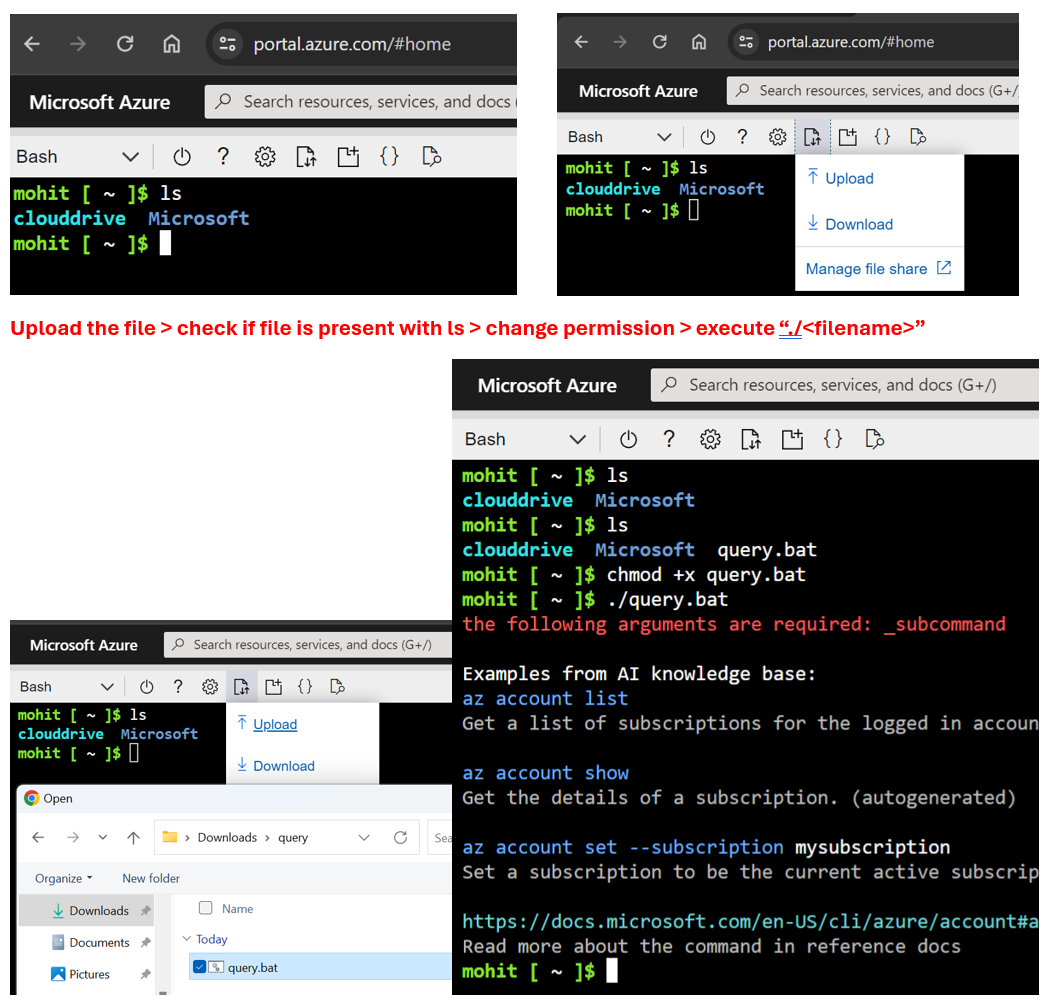Image resolution: width=1048 pixels, height=1005 pixels.
Task: Click New folder button in Open dialog
Action: click(151, 878)
